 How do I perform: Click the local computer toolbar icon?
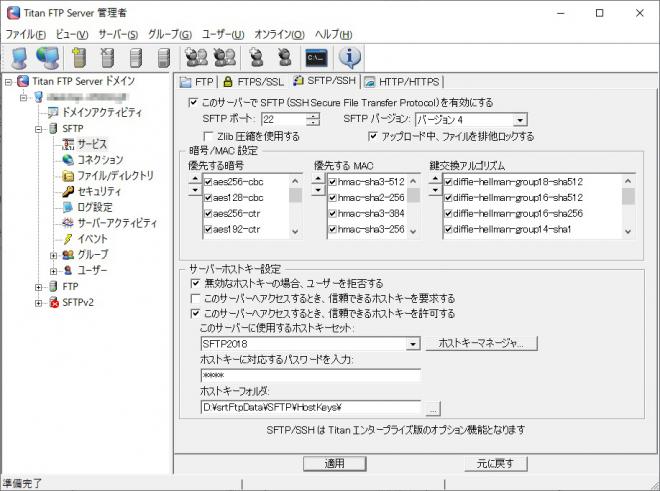point(19,58)
